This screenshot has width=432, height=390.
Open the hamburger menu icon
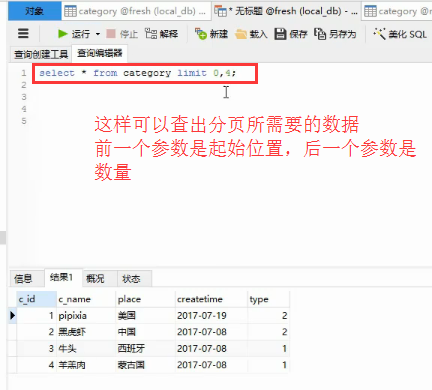pos(23,33)
